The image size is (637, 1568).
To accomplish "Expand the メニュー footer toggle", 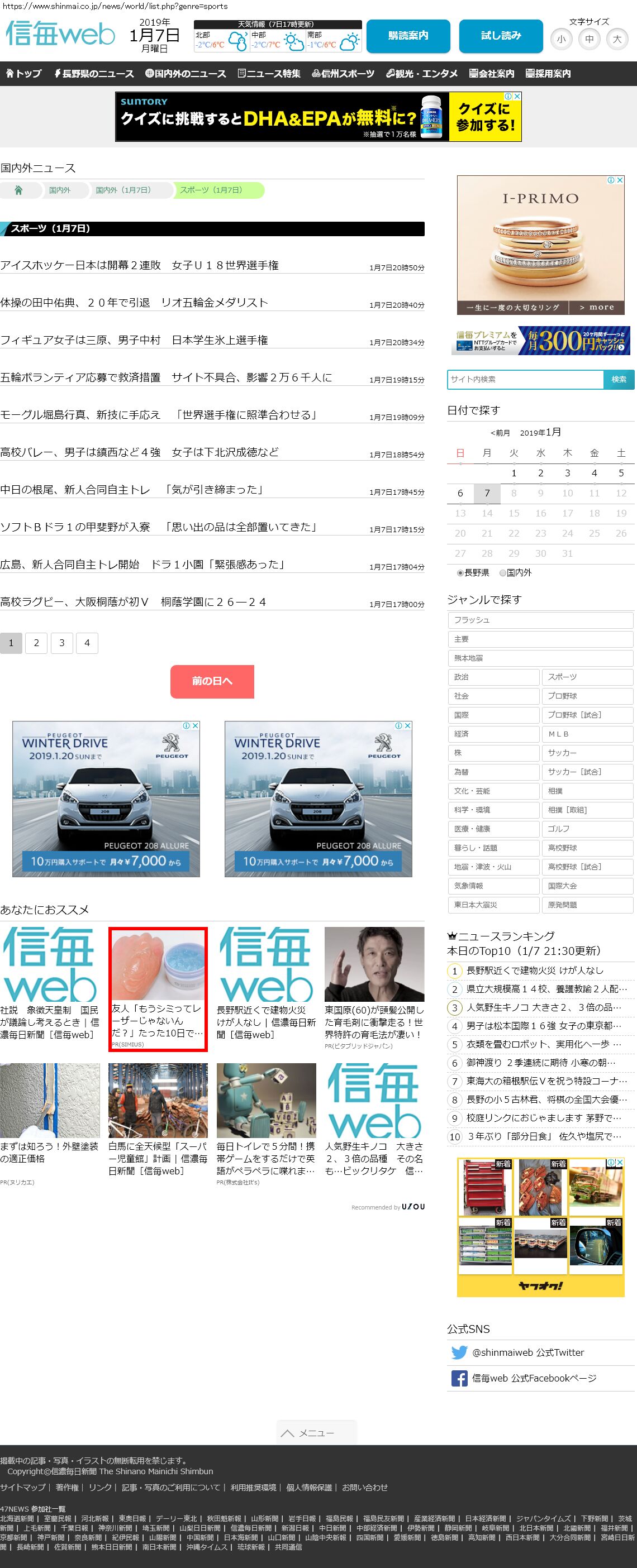I will pos(316,1433).
